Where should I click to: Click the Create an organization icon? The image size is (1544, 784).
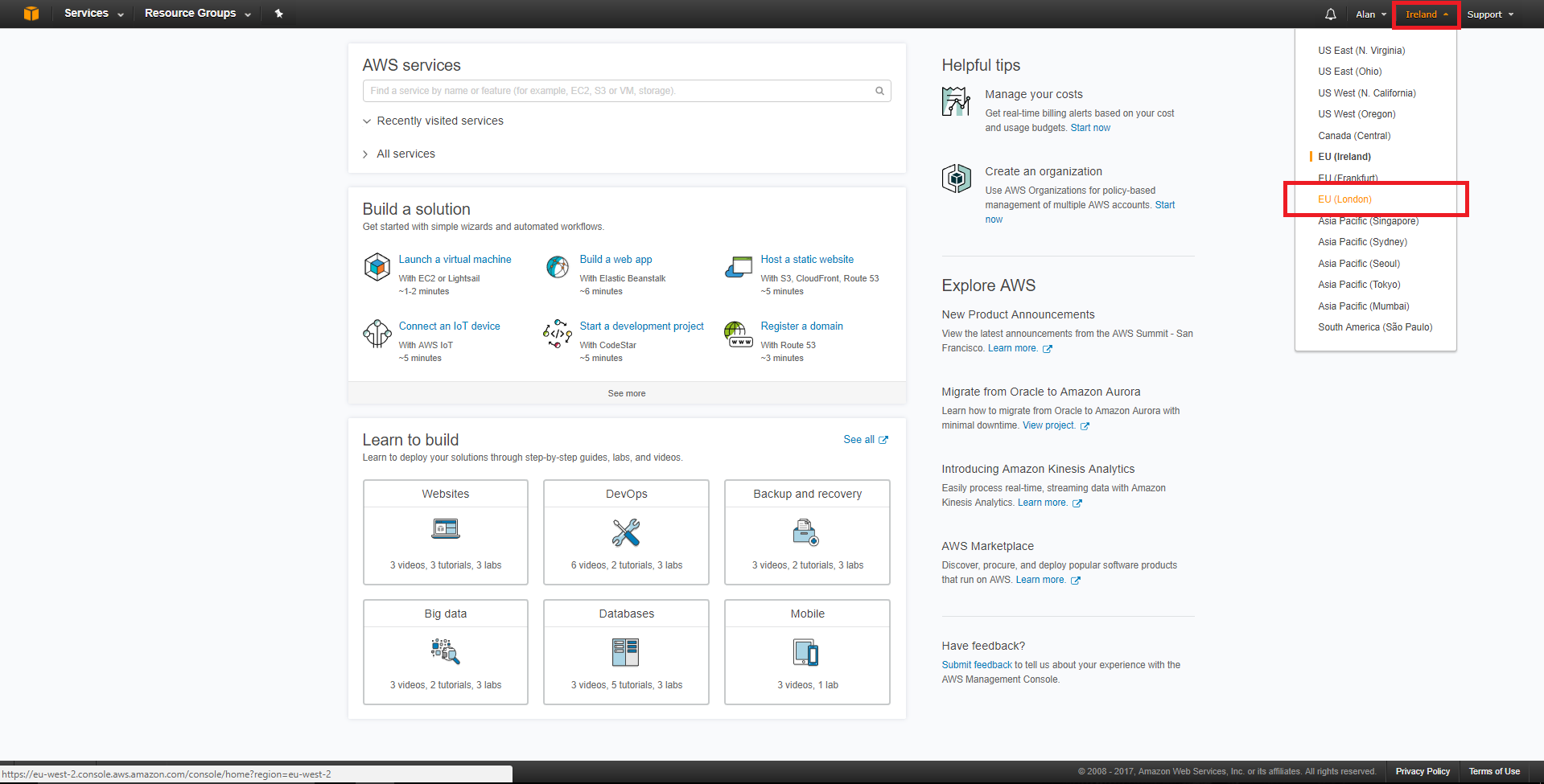(957, 178)
